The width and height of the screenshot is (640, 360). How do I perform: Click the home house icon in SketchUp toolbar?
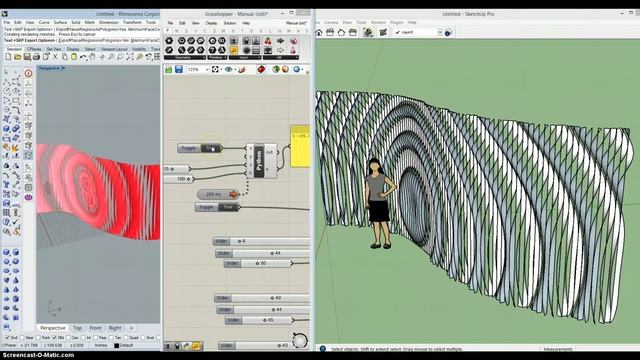[319, 32]
